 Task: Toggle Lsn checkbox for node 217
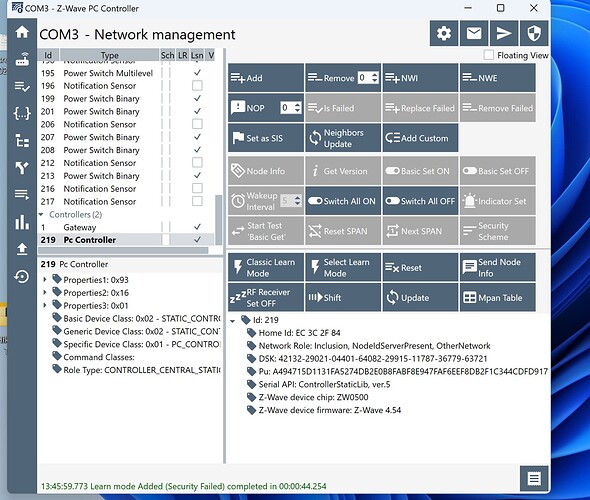click(x=197, y=201)
